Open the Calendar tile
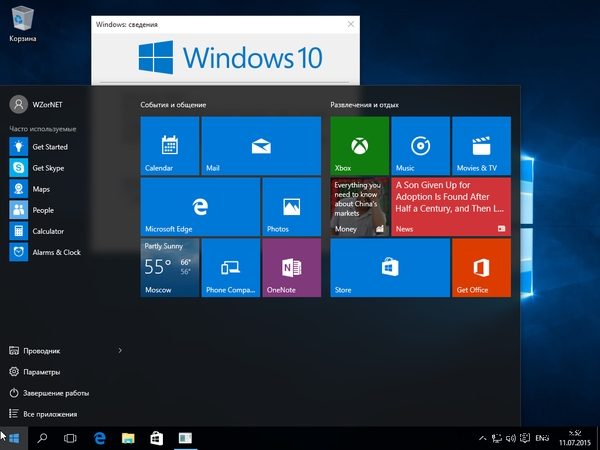This screenshot has height=450, width=600. click(170, 146)
